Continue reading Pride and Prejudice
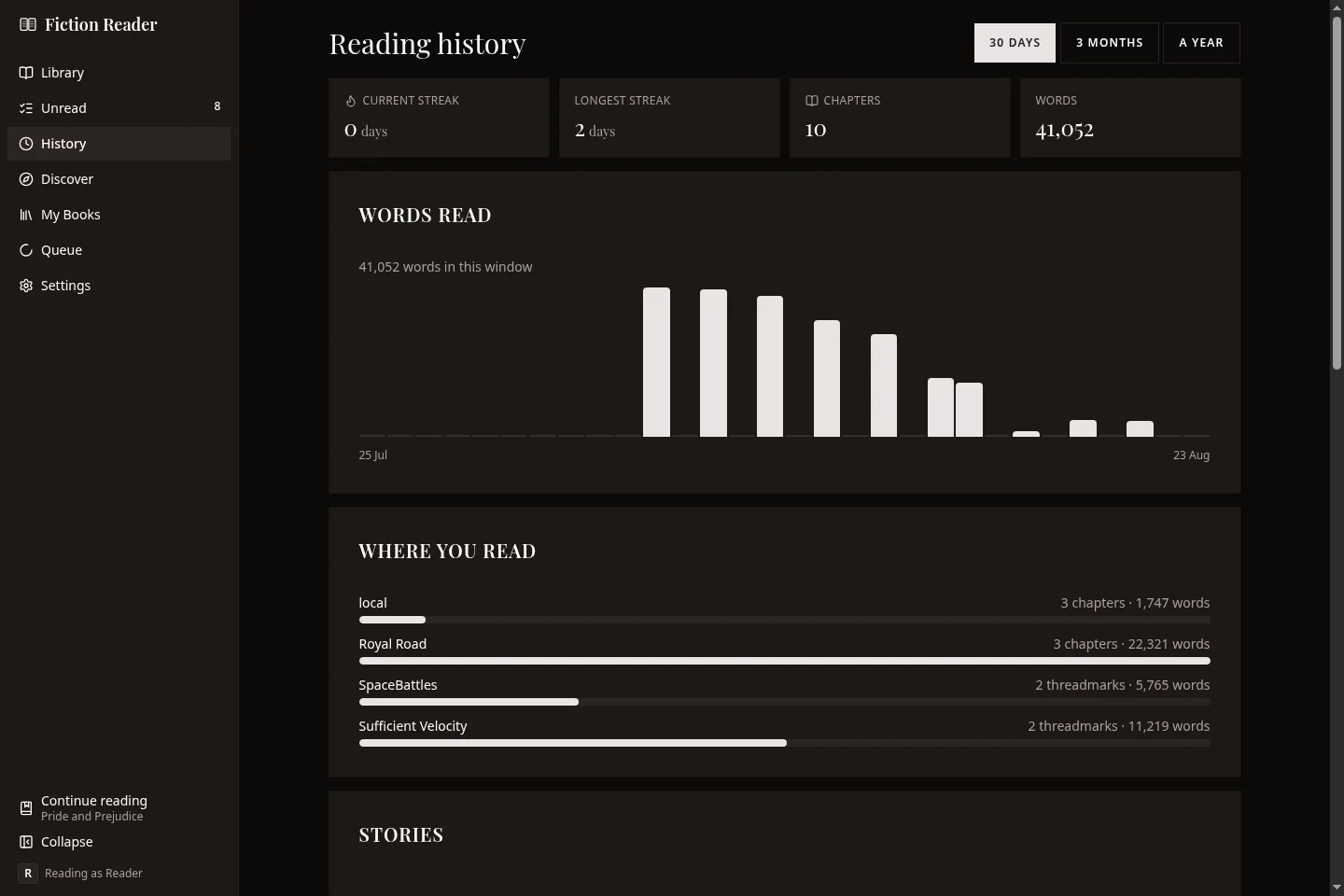 [119, 808]
